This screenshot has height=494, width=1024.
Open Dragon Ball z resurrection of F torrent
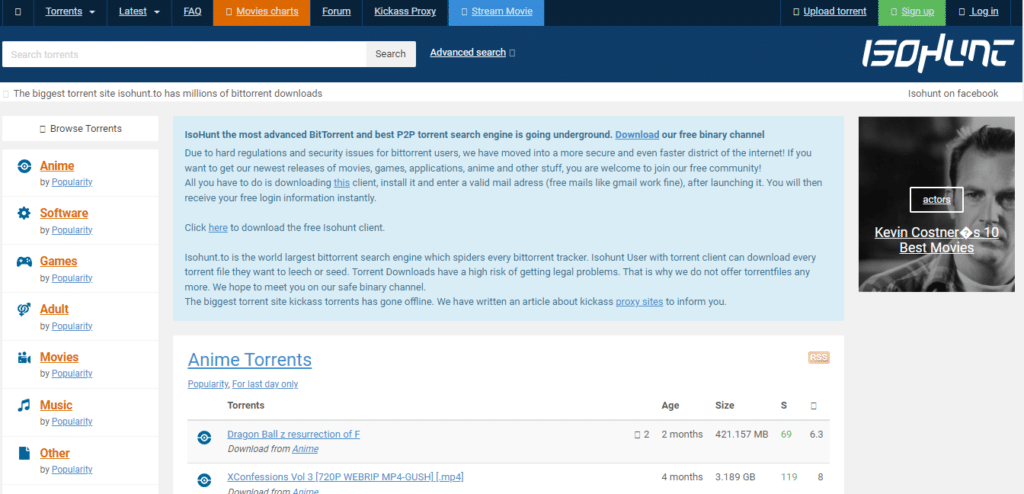[x=293, y=435]
